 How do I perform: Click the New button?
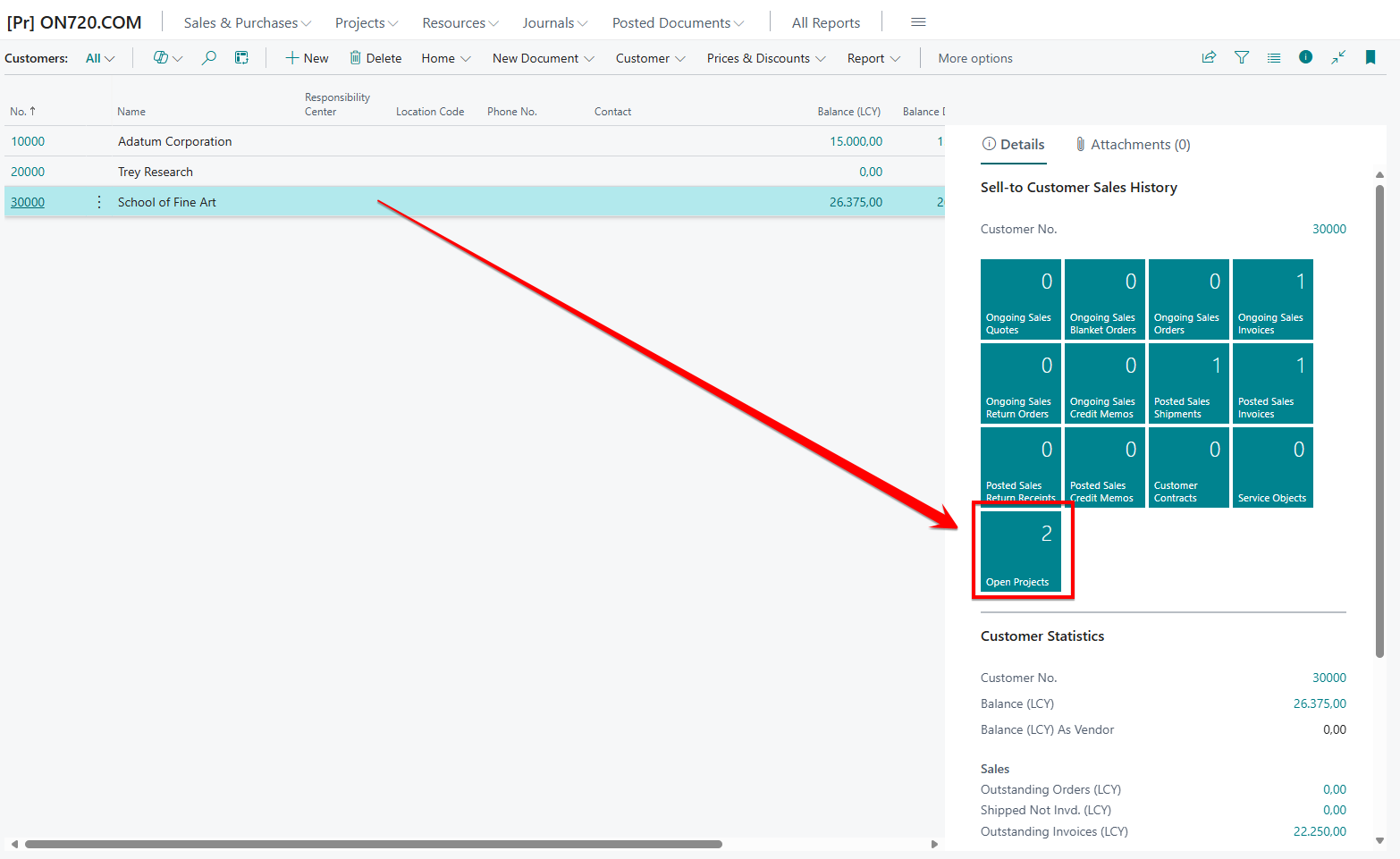click(x=307, y=58)
